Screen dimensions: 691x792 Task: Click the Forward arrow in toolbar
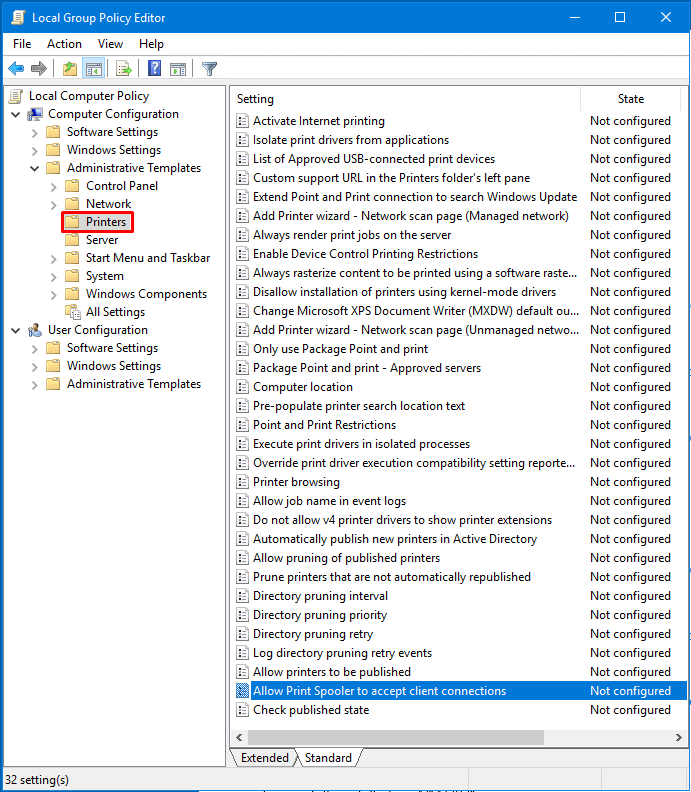click(39, 69)
